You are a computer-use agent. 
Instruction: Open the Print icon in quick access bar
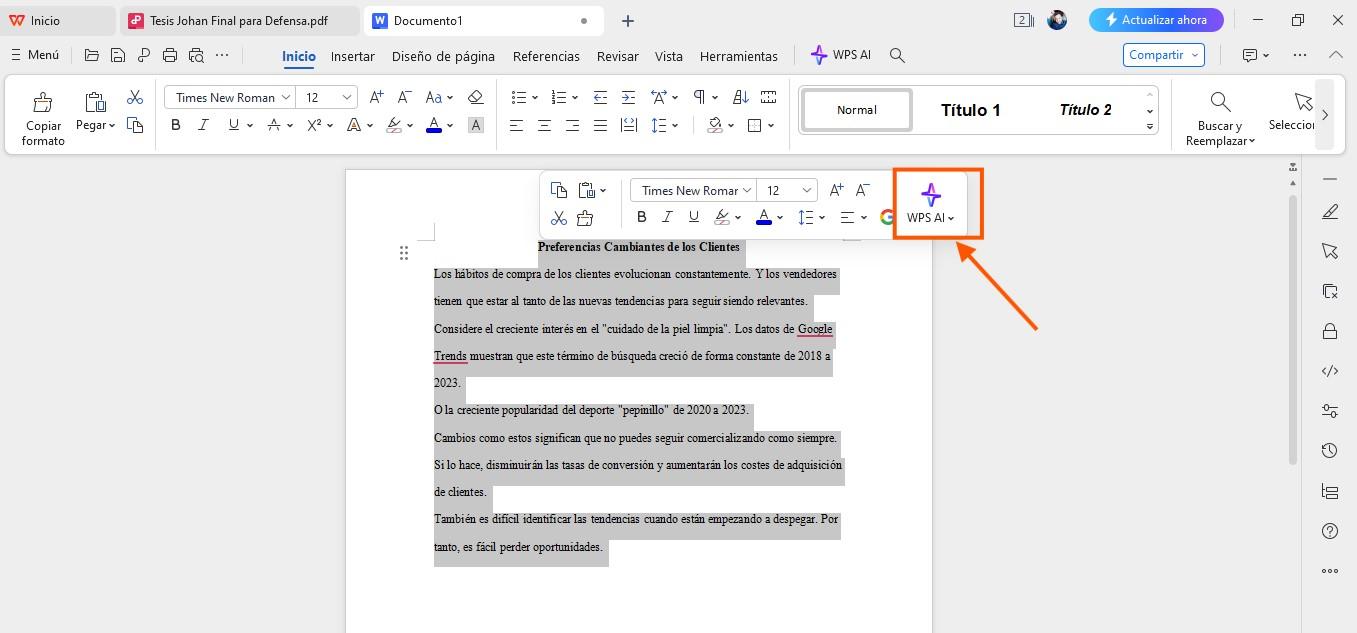(x=169, y=55)
